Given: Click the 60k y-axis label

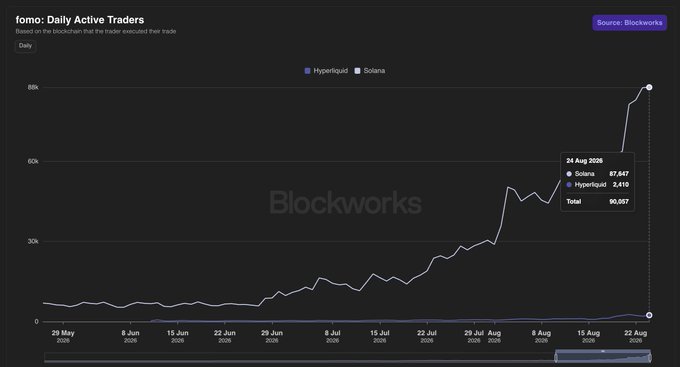Looking at the screenshot, I should (33, 161).
